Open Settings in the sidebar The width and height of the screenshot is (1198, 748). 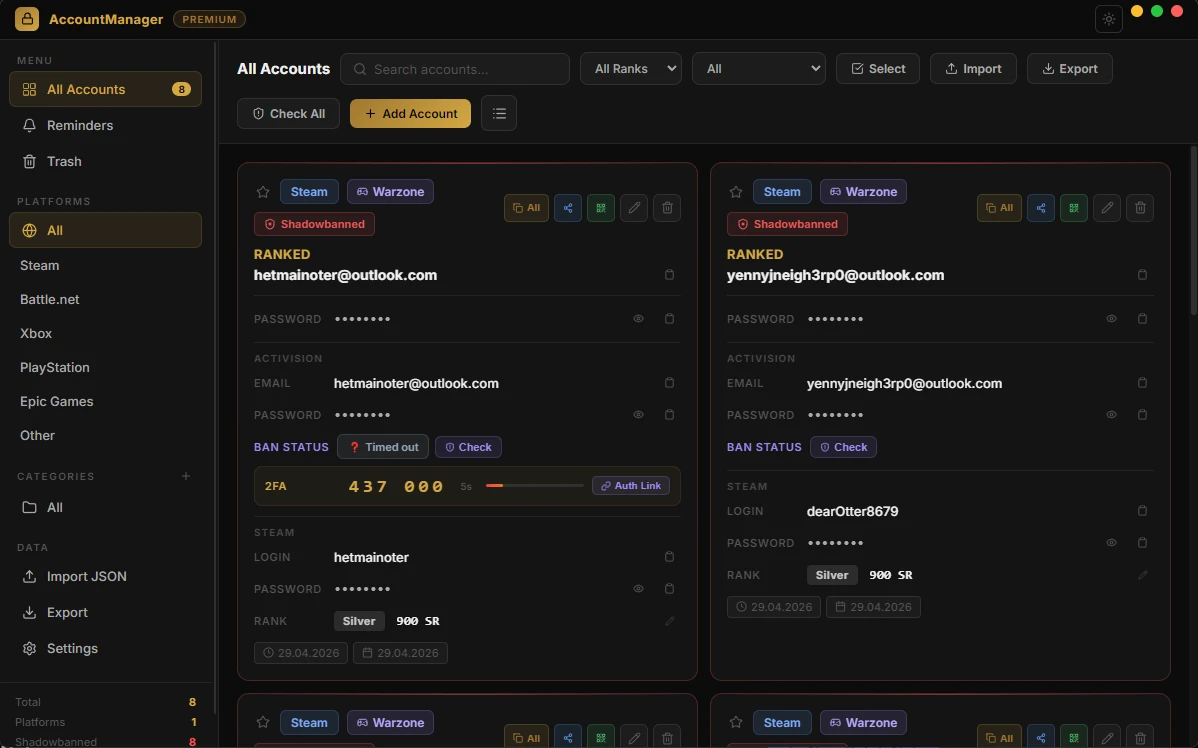click(x=105, y=648)
